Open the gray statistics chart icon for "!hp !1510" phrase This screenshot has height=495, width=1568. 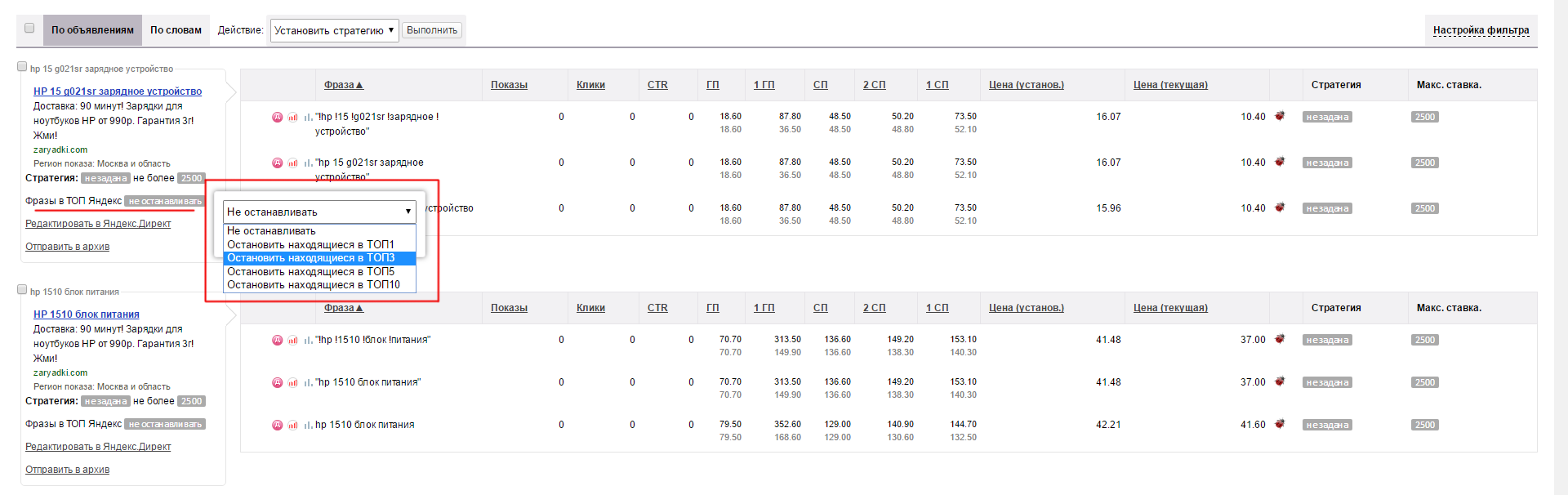coord(308,340)
